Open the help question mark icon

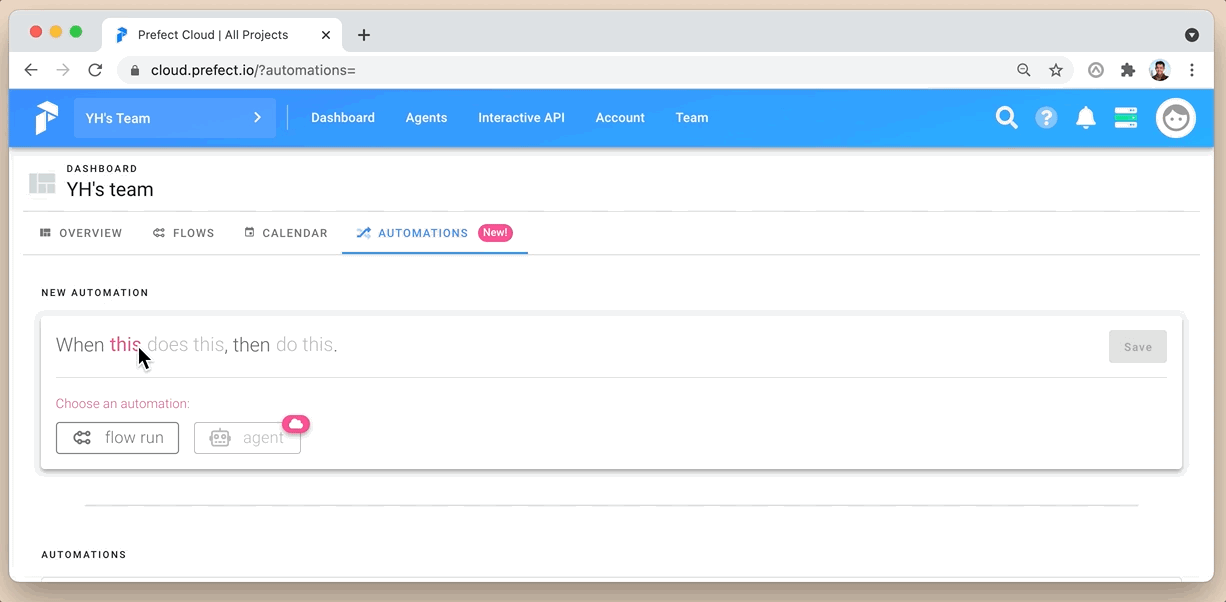pyautogui.click(x=1046, y=118)
